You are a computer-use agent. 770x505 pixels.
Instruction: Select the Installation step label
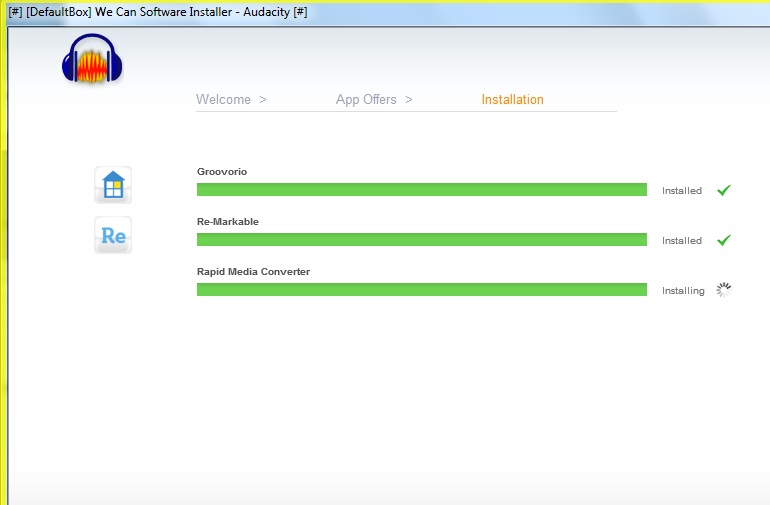click(512, 100)
